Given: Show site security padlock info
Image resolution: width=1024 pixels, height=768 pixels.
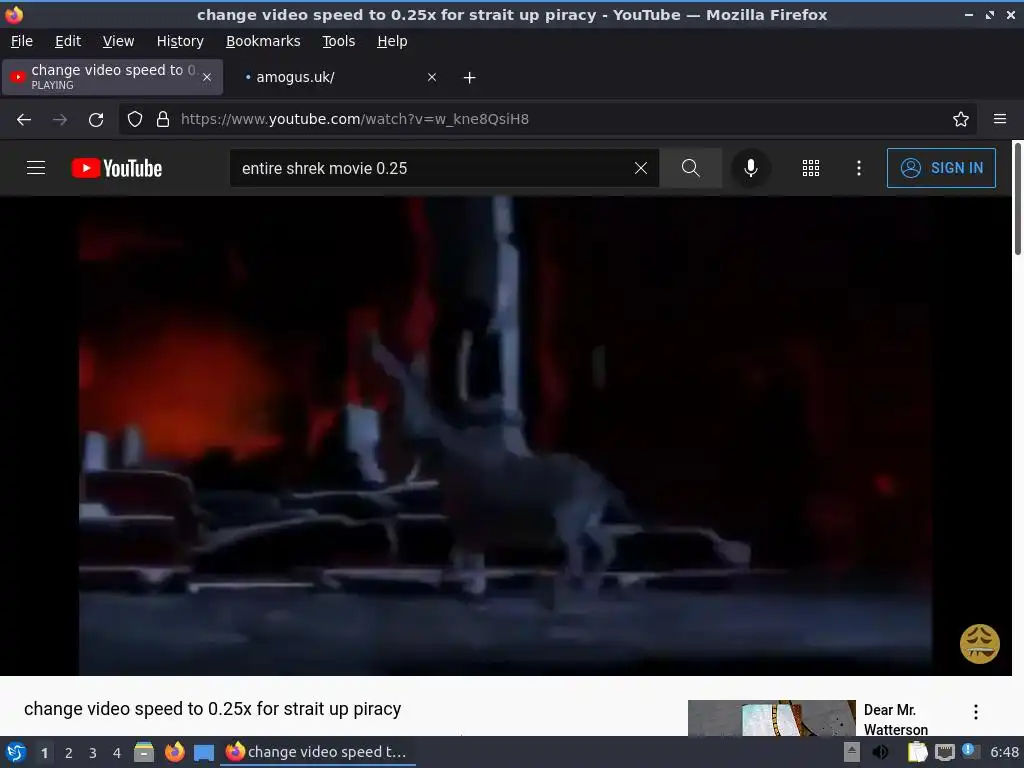Looking at the screenshot, I should [163, 119].
